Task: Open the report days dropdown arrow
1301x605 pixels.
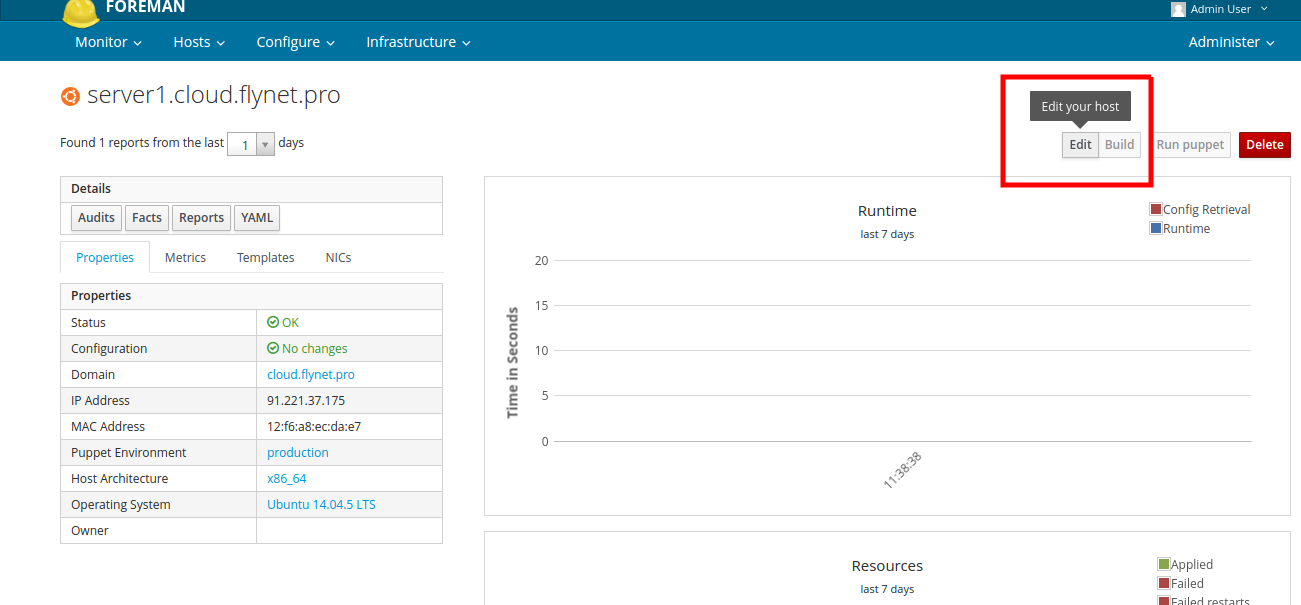Action: tap(265, 144)
